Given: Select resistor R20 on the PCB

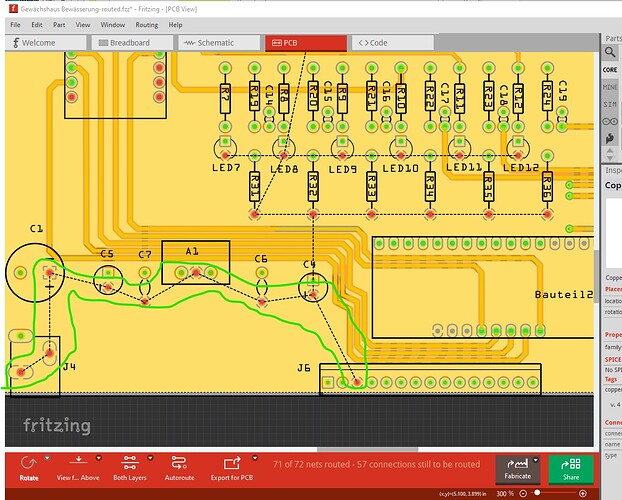Looking at the screenshot, I should 313,96.
